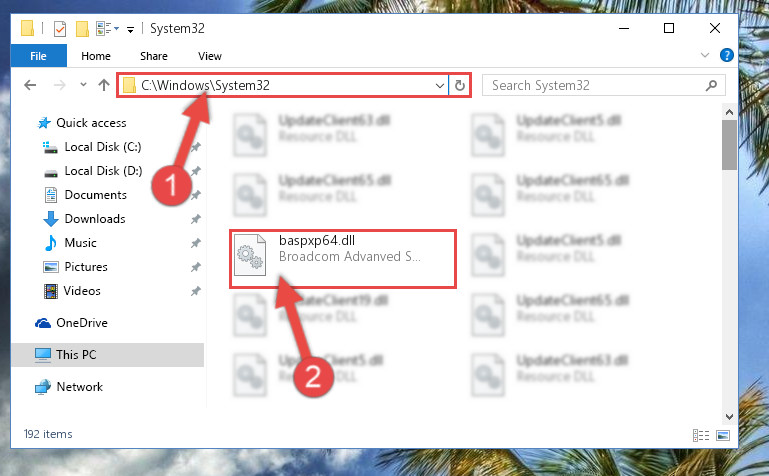Go up one folder with the up arrow
The image size is (769, 476).
point(103,85)
